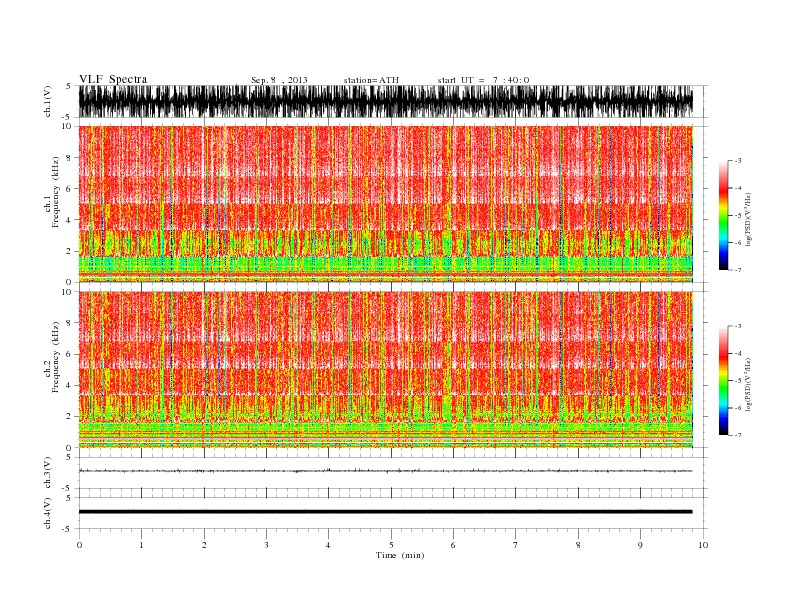Click bottom time axis tick label '6'
Viewport: 792px width, 612px height.
tap(453, 545)
